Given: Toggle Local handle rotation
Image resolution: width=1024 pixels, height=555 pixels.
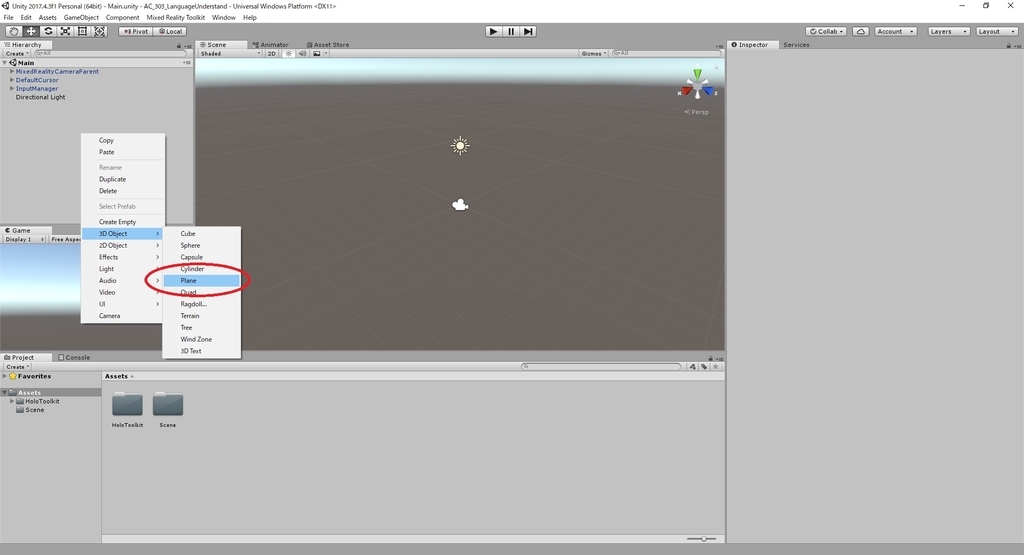Looking at the screenshot, I should coord(170,31).
